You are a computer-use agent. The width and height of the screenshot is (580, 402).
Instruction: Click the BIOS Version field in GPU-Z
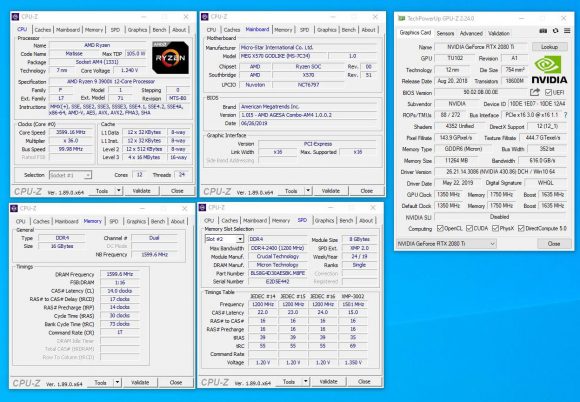[481, 92]
